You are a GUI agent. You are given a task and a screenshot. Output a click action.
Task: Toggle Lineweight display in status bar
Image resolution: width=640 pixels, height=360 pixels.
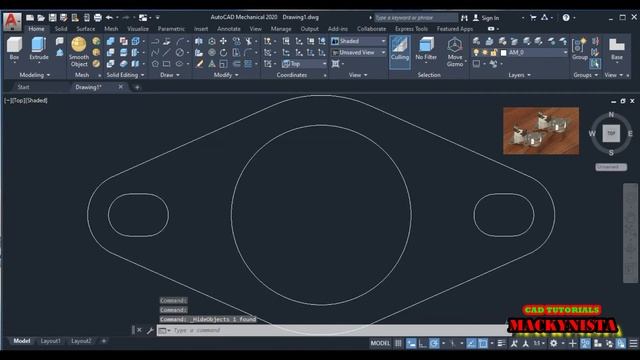[501, 344]
